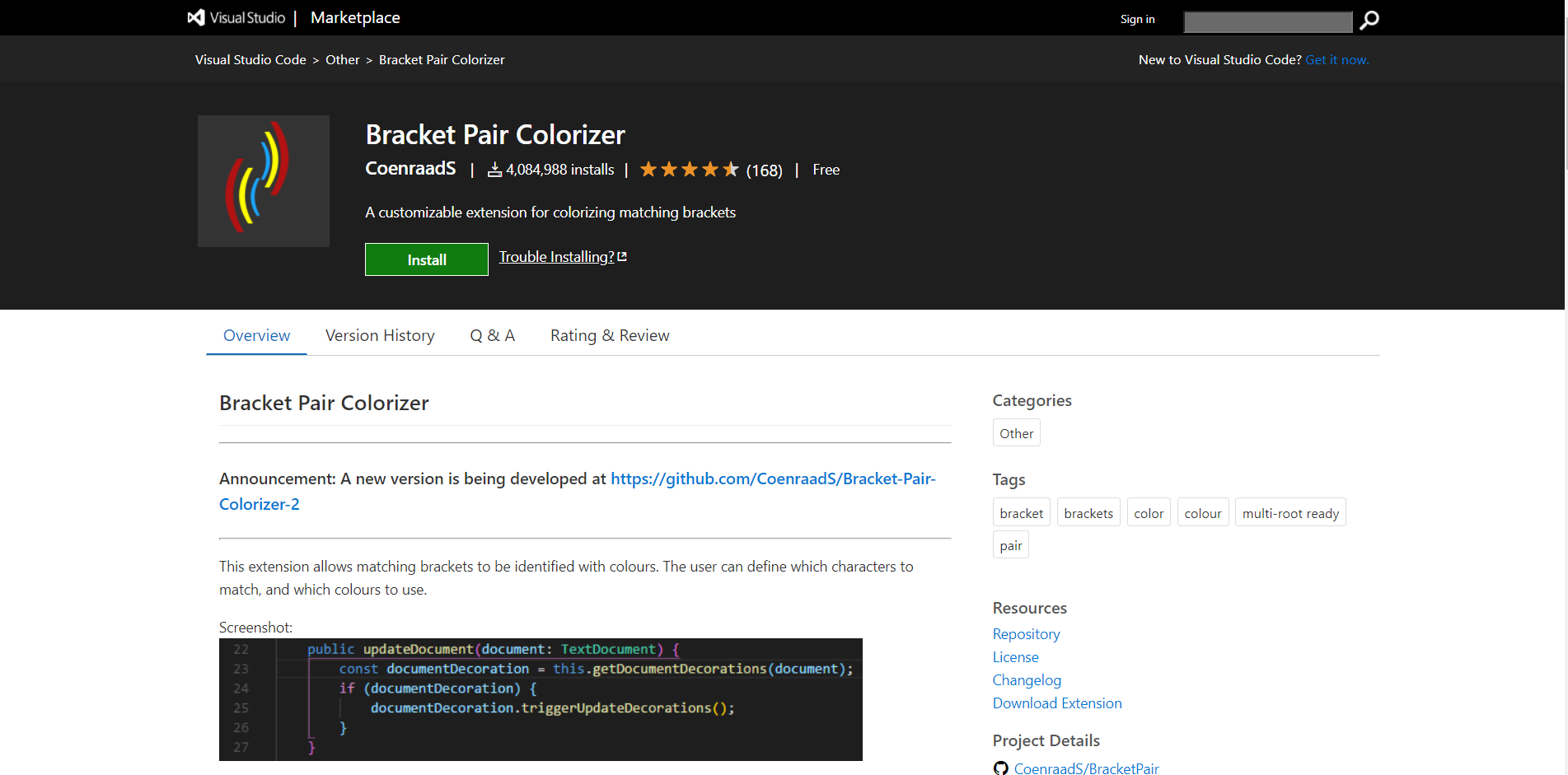Click Sign in
This screenshot has height=775, width=1568.
click(x=1137, y=19)
